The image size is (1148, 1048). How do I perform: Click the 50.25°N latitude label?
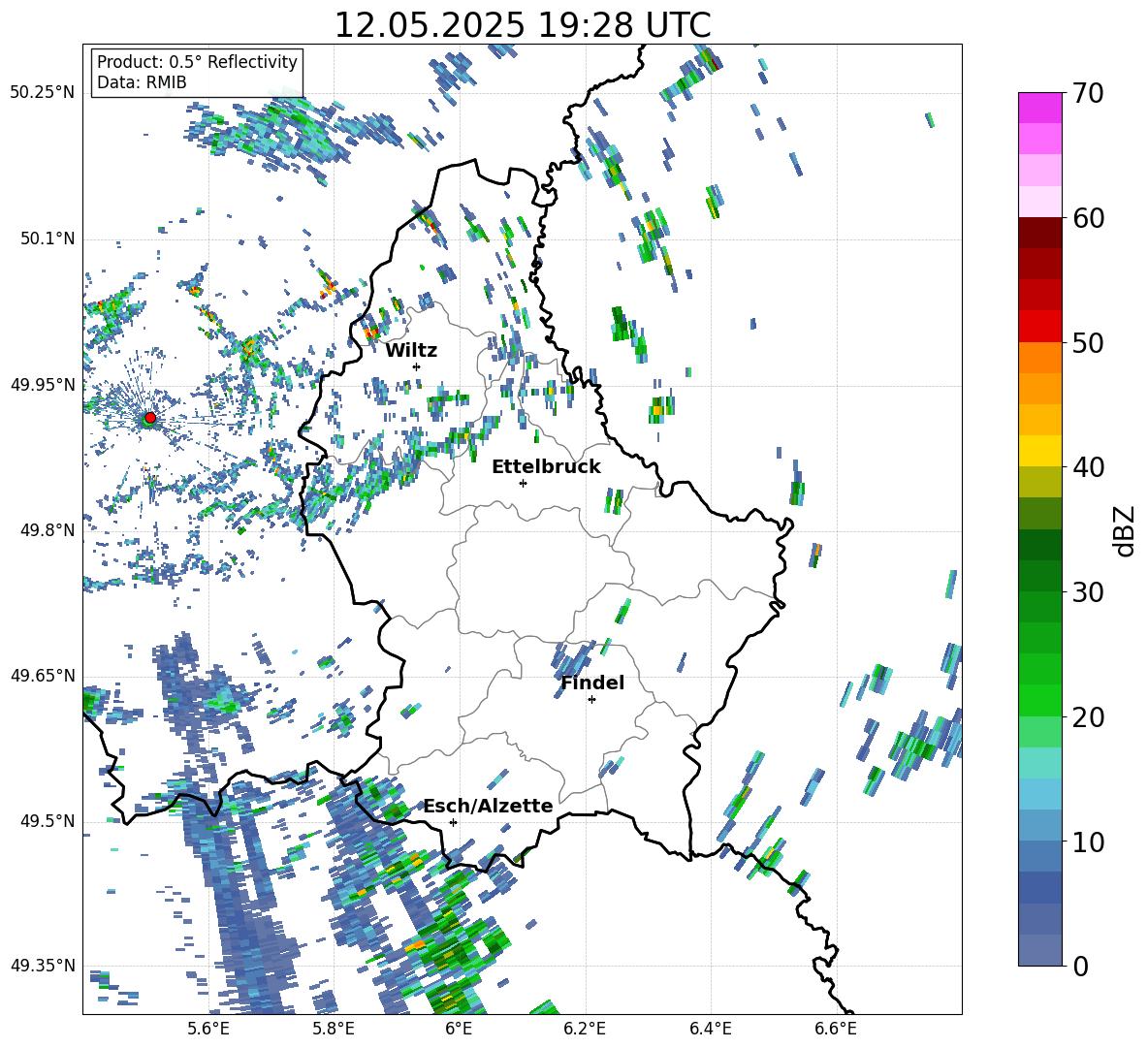click(x=43, y=93)
